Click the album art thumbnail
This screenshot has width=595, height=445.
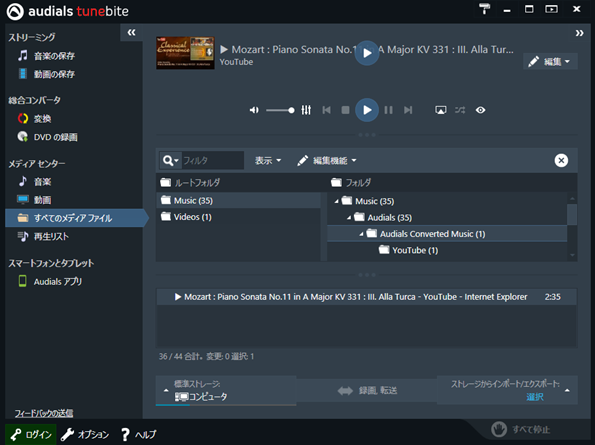coord(185,53)
